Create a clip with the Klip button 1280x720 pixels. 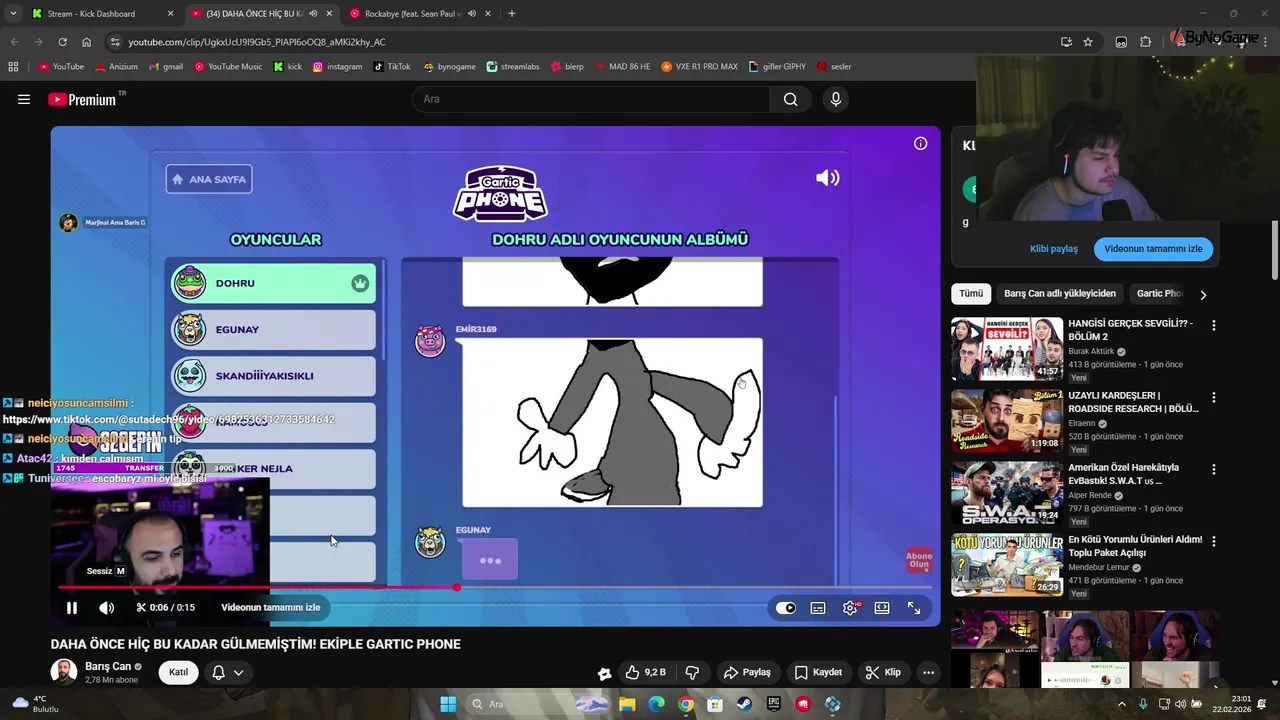point(883,672)
